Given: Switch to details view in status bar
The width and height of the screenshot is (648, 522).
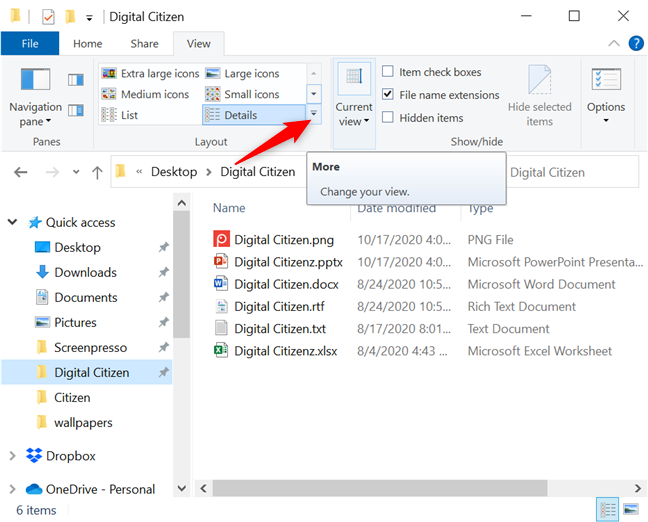Looking at the screenshot, I should pos(608,509).
